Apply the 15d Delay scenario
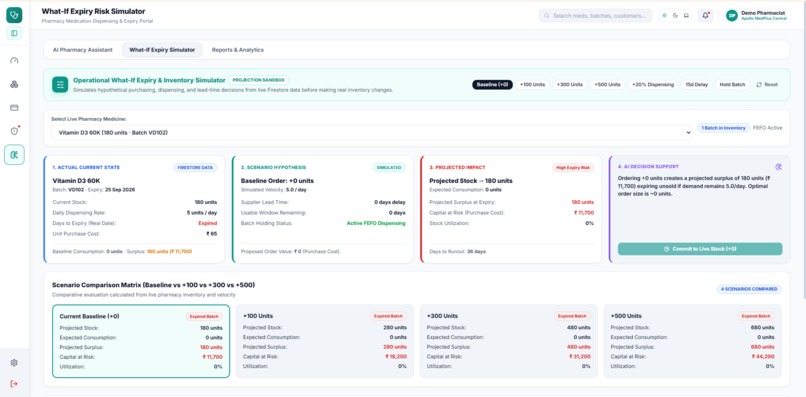Screen dimensions: 806x397 (697, 84)
